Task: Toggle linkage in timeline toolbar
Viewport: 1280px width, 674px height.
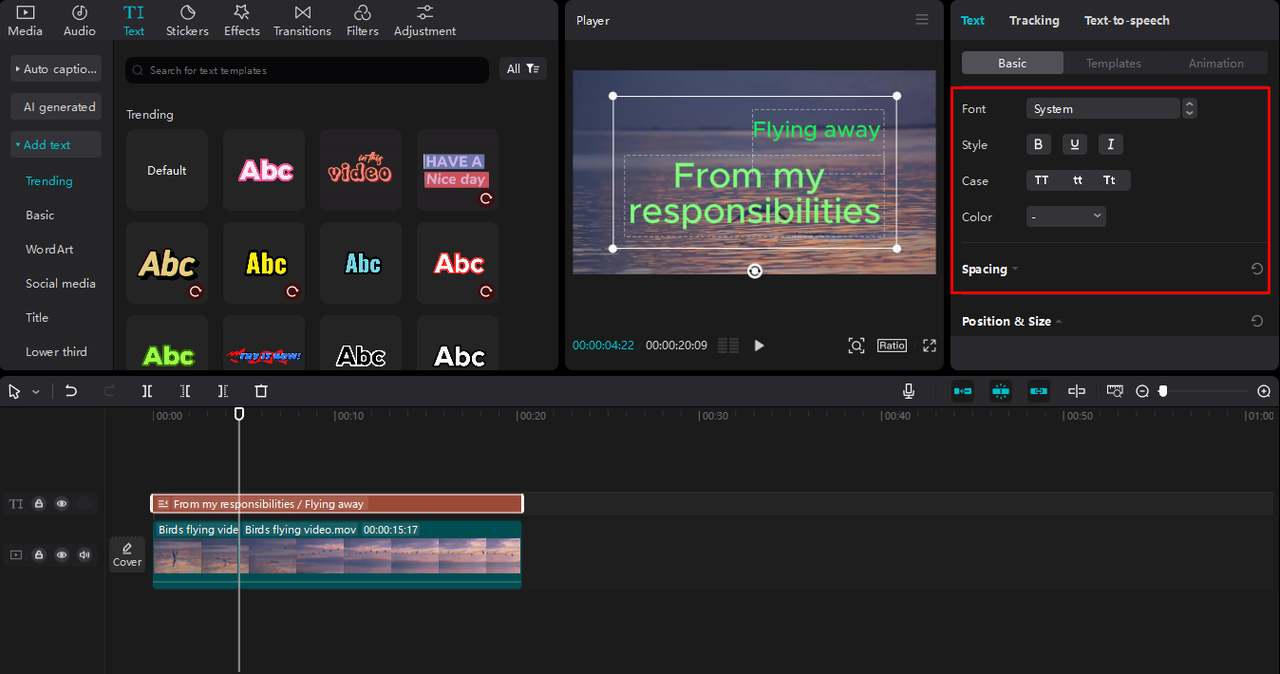Action: point(1039,391)
